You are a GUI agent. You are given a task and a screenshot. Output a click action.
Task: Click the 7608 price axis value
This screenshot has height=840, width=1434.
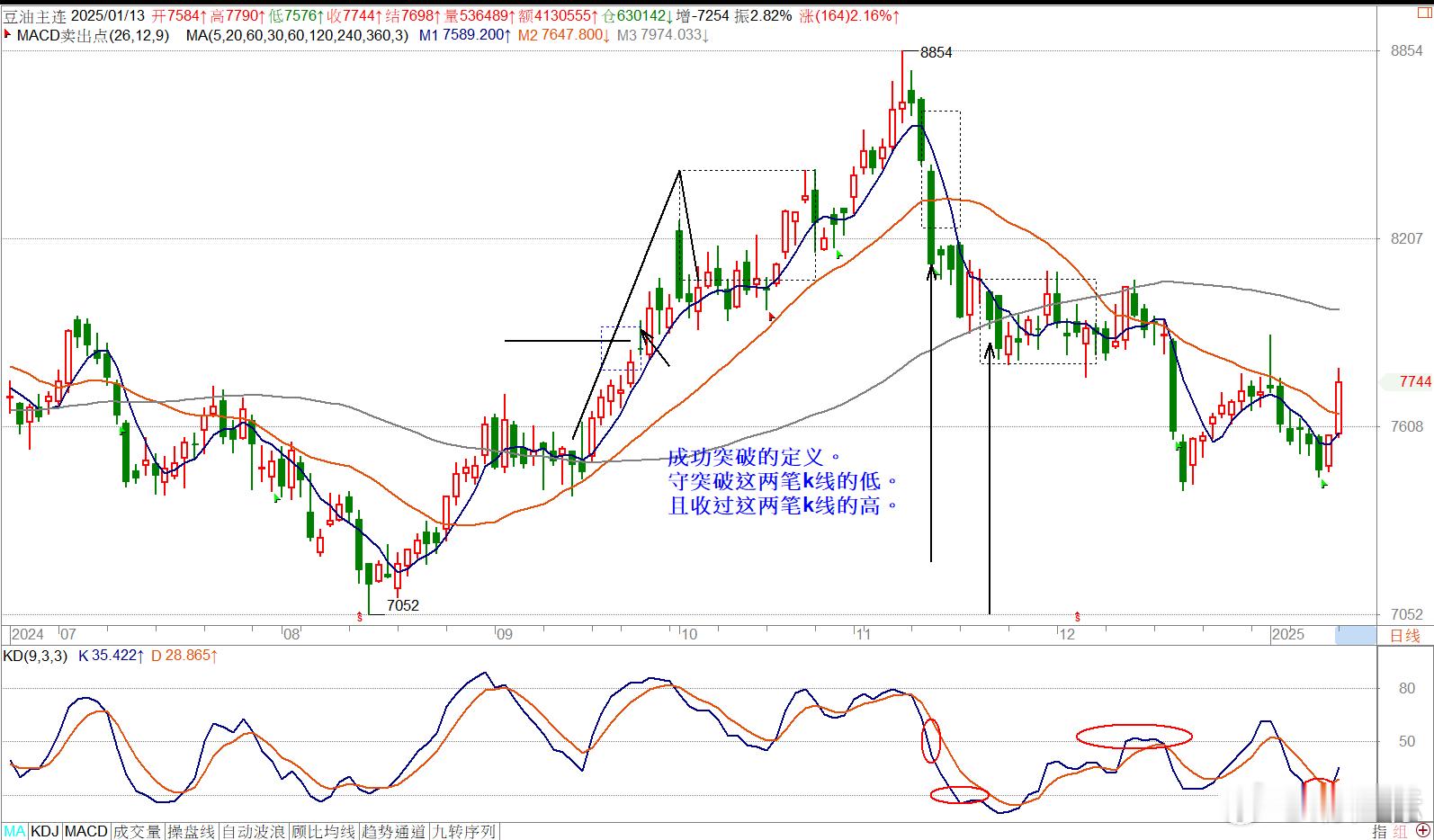pyautogui.click(x=1407, y=426)
